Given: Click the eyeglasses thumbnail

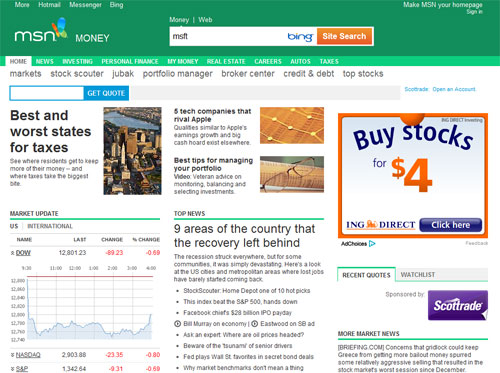Looking at the screenshot, I should pos(292,174).
